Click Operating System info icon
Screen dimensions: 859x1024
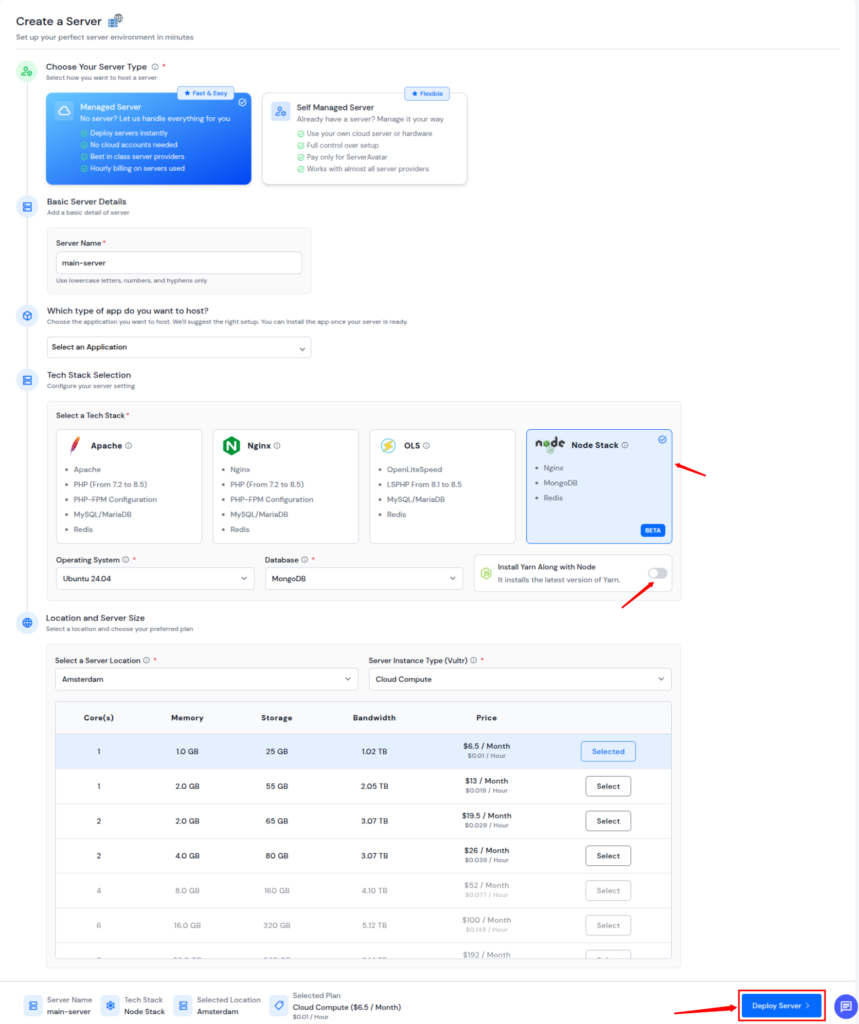127,560
